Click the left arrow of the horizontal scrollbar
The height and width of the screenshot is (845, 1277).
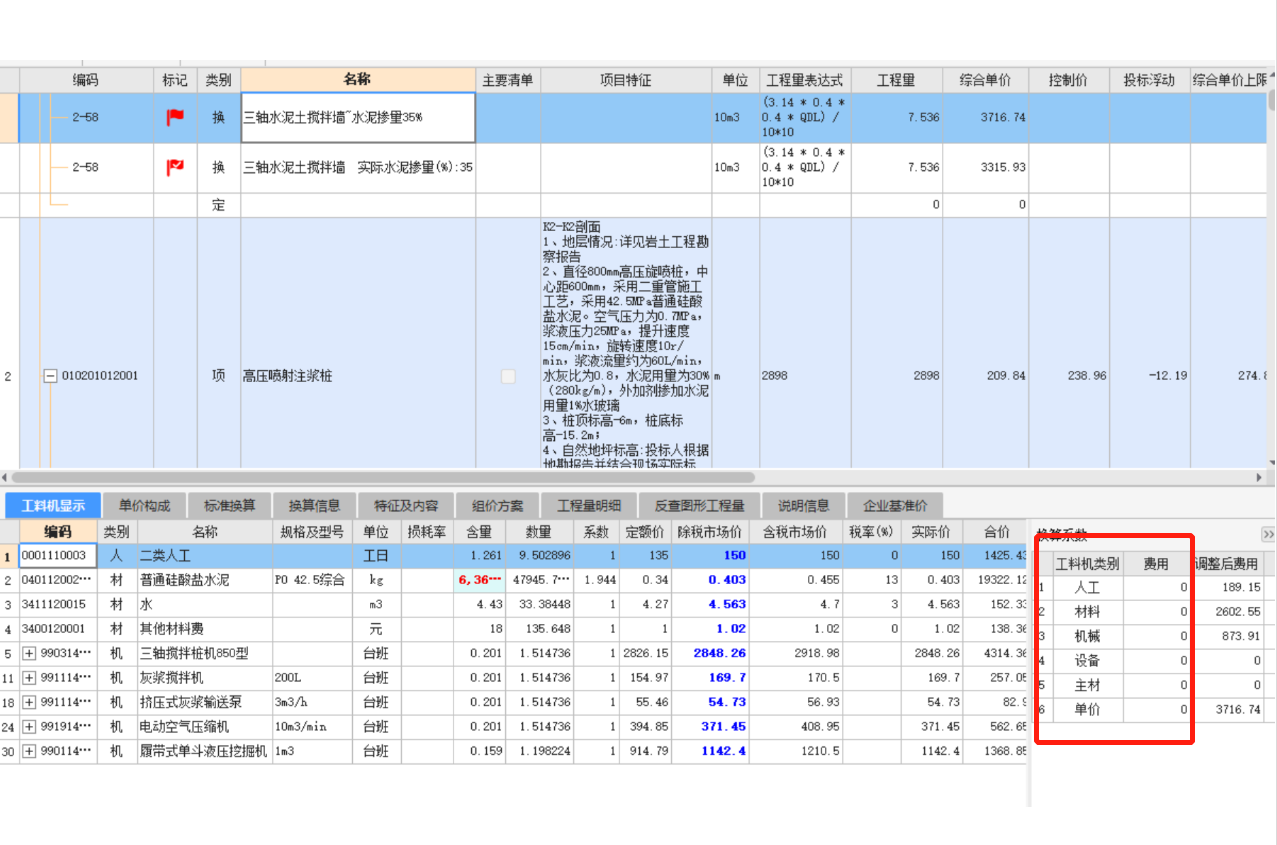point(4,477)
